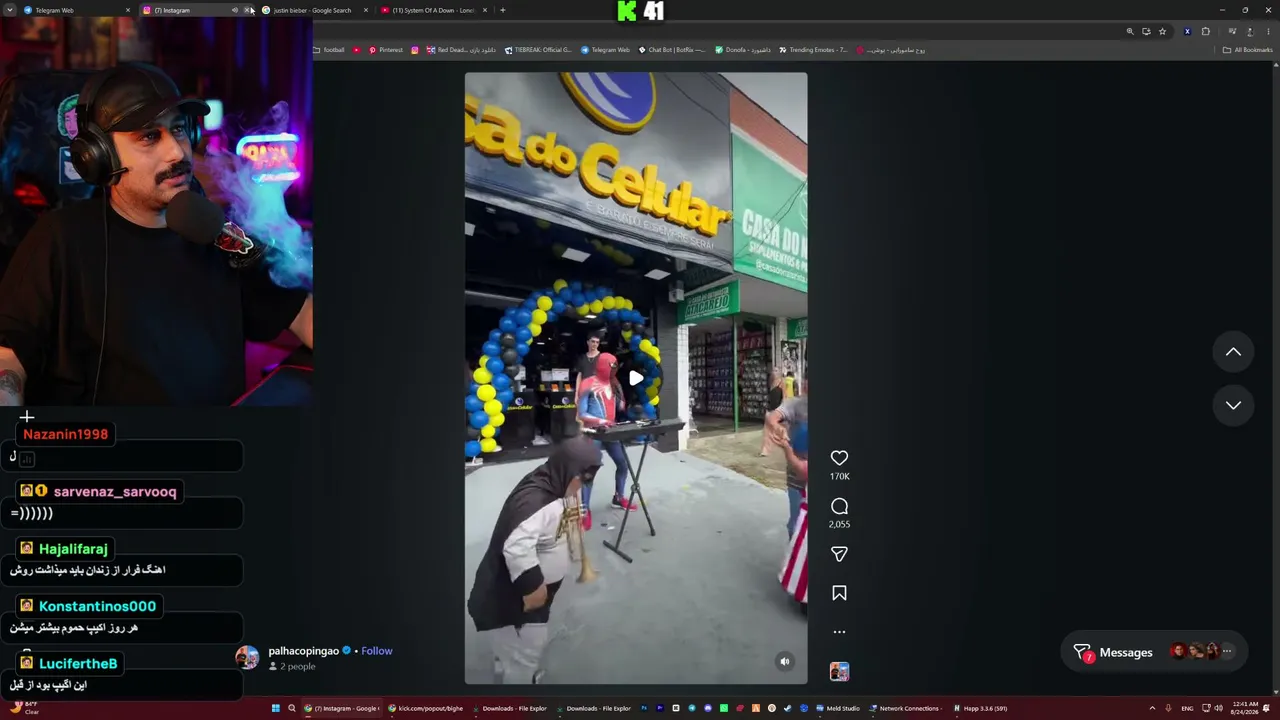
Task: Follow the palhacopingao account
Action: coord(377,651)
